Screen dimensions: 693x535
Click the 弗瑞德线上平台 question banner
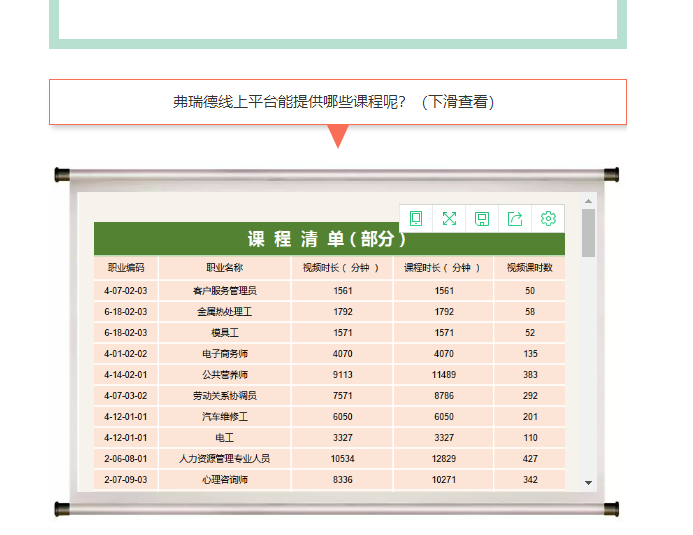tap(337, 102)
